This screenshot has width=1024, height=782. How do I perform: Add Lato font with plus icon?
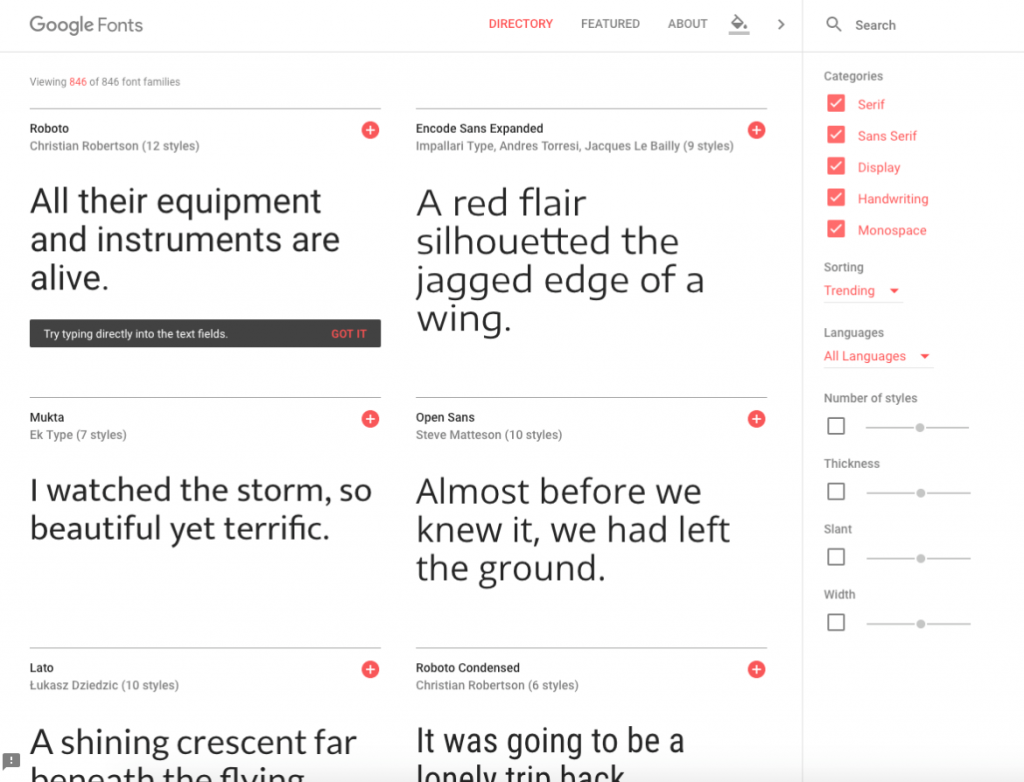pyautogui.click(x=370, y=669)
